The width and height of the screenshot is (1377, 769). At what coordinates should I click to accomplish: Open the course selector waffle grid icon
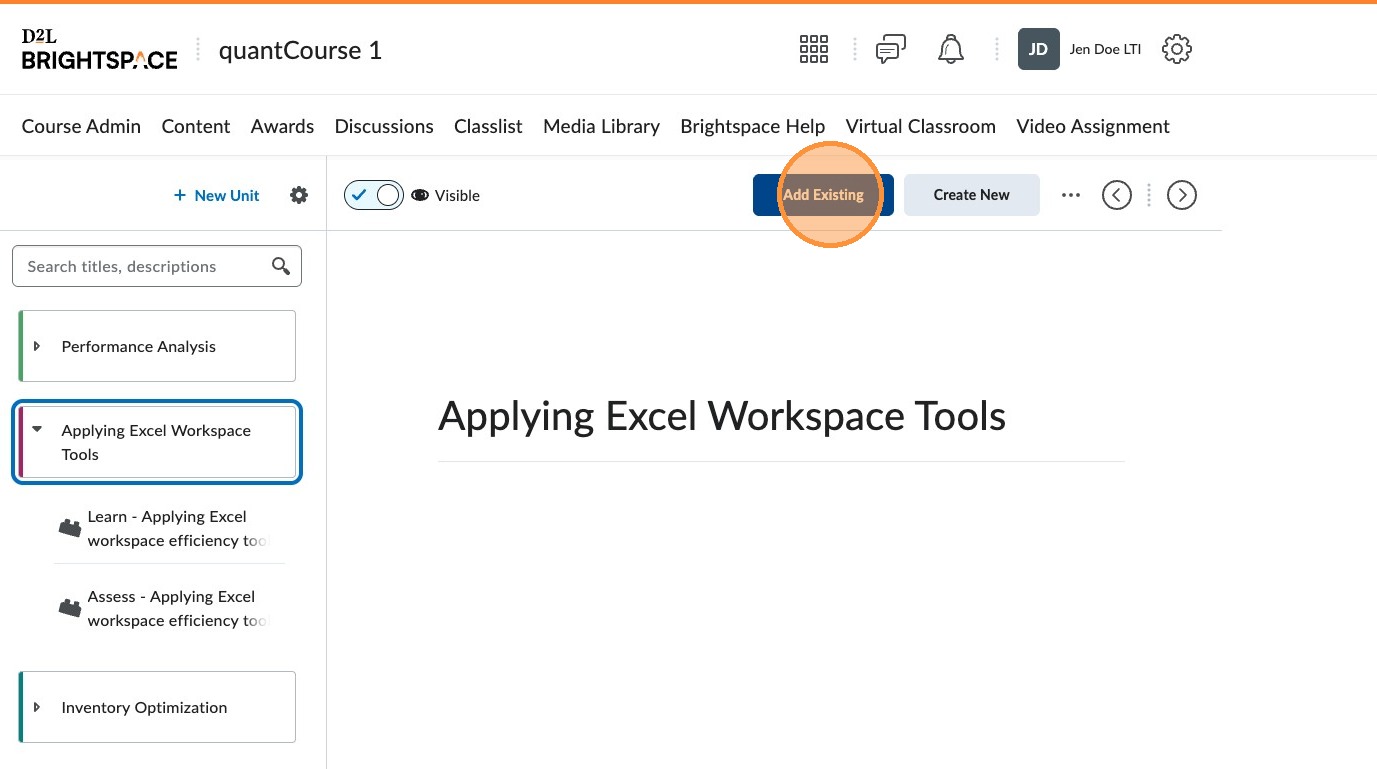coord(814,49)
